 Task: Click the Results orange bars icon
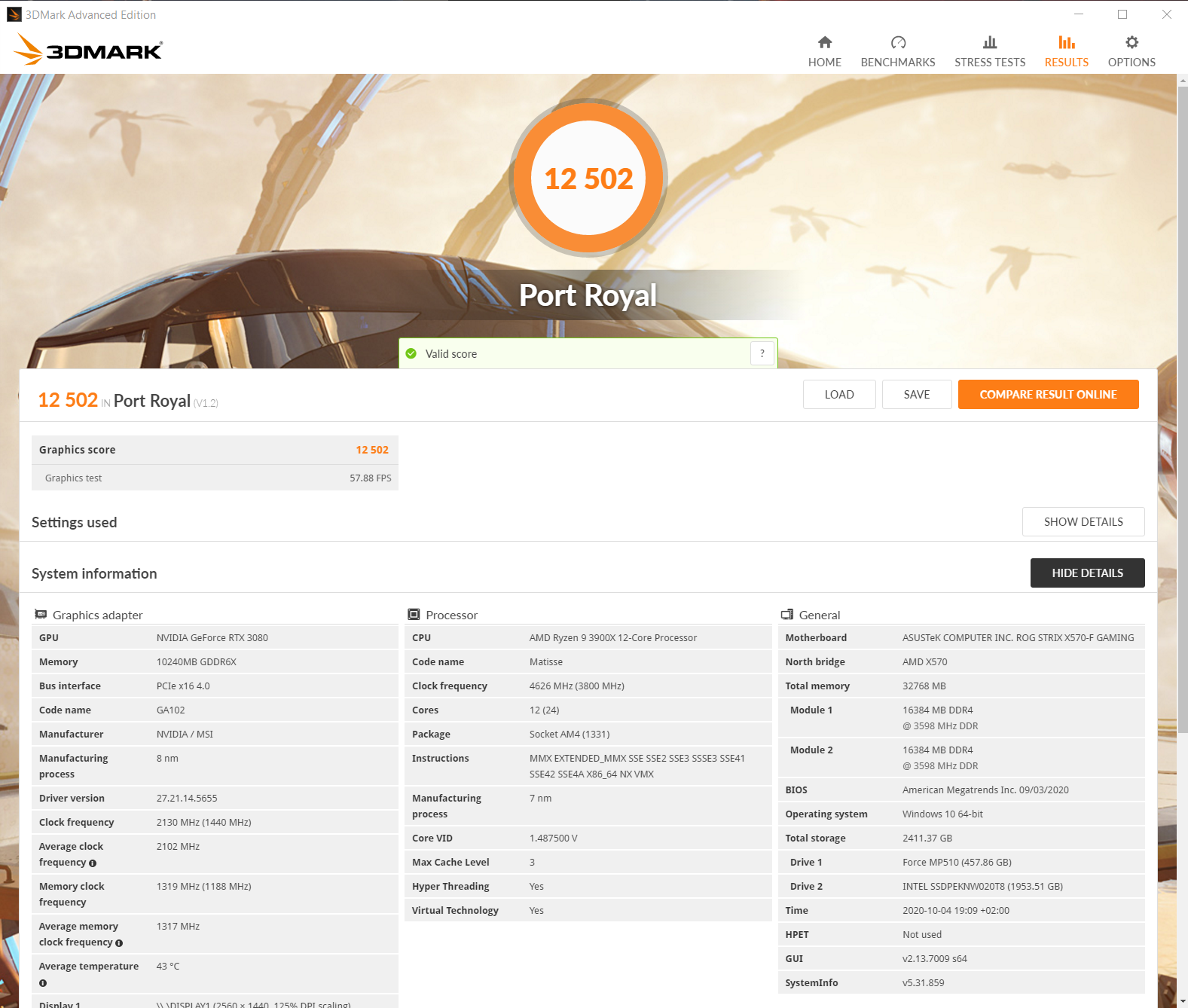point(1067,42)
